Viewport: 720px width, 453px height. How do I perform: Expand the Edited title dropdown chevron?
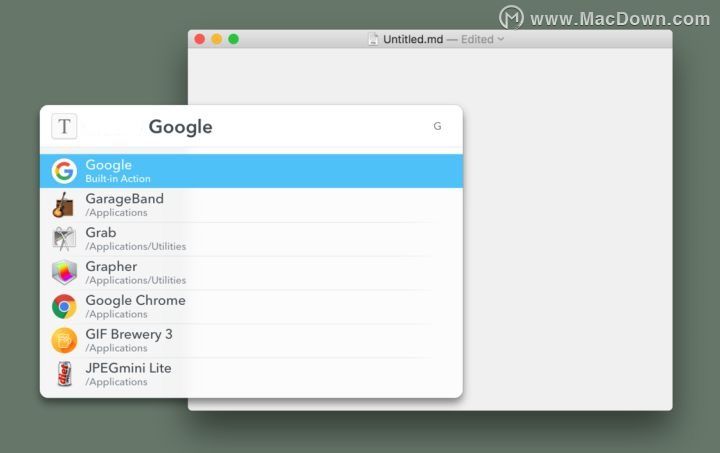[x=501, y=39]
